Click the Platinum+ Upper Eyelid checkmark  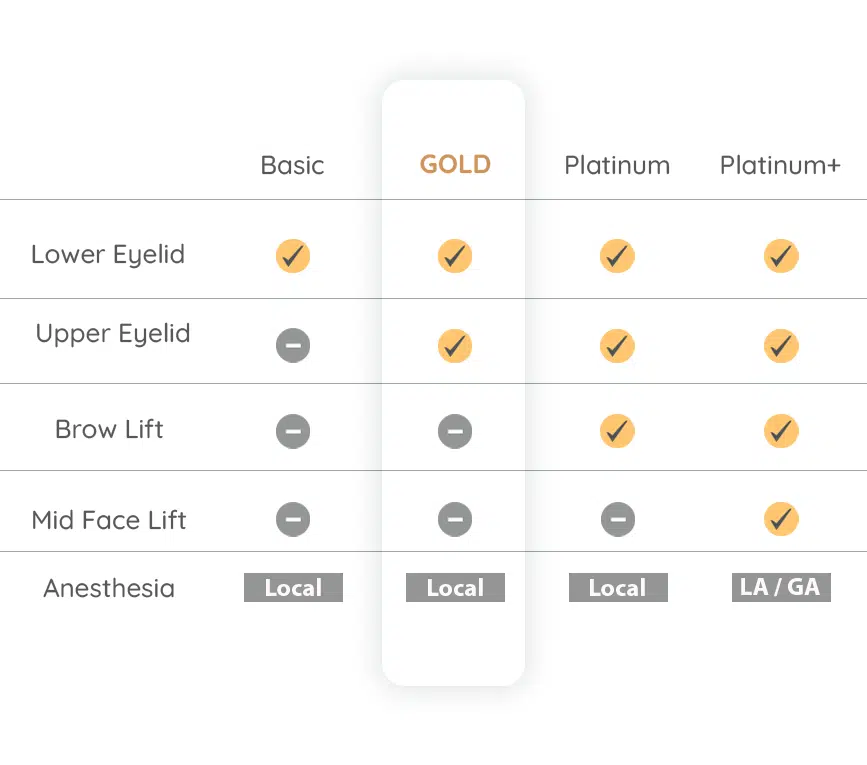pos(781,346)
